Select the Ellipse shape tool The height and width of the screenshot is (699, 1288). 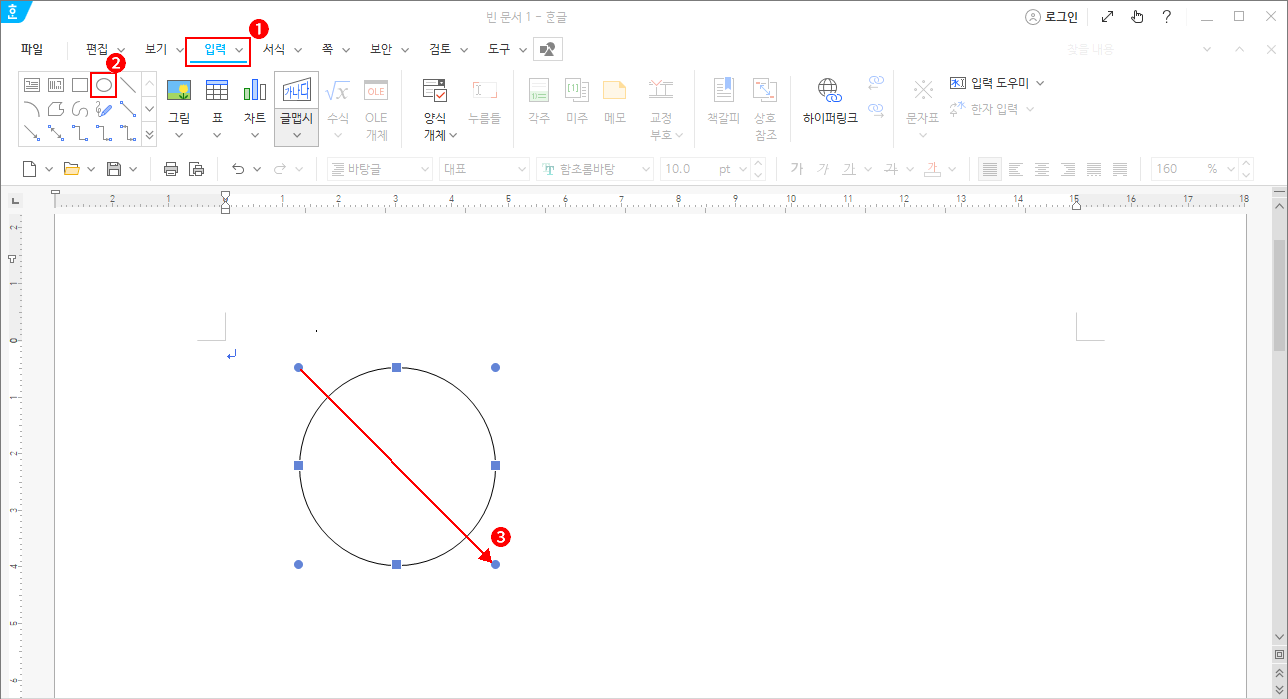tap(103, 84)
